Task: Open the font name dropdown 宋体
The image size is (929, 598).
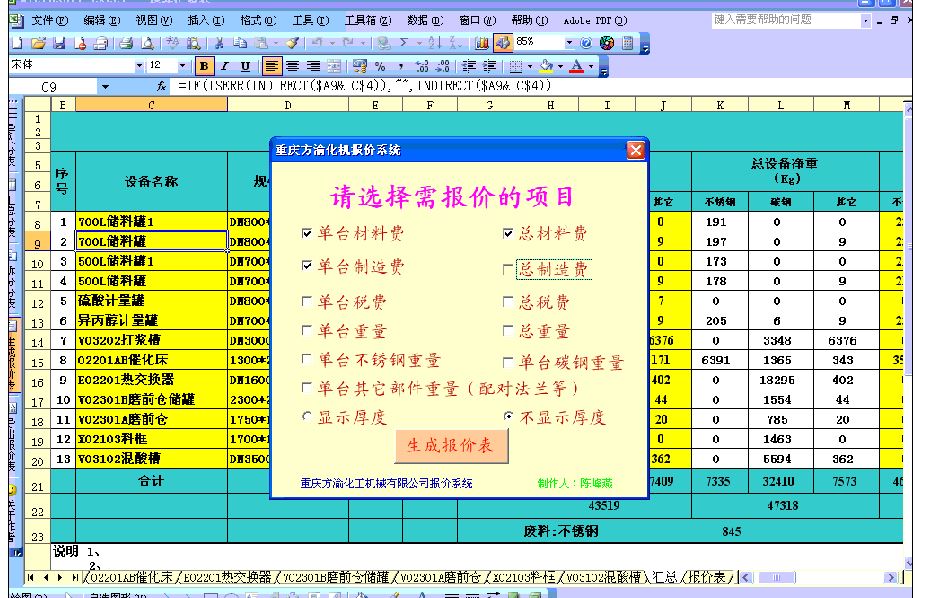Action: click(139, 65)
